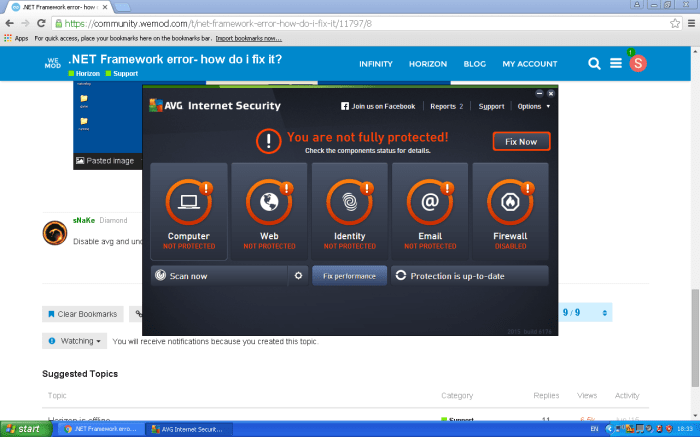The width and height of the screenshot is (700, 437).
Task: Click the Suggested Topics heading
Action: [80, 374]
